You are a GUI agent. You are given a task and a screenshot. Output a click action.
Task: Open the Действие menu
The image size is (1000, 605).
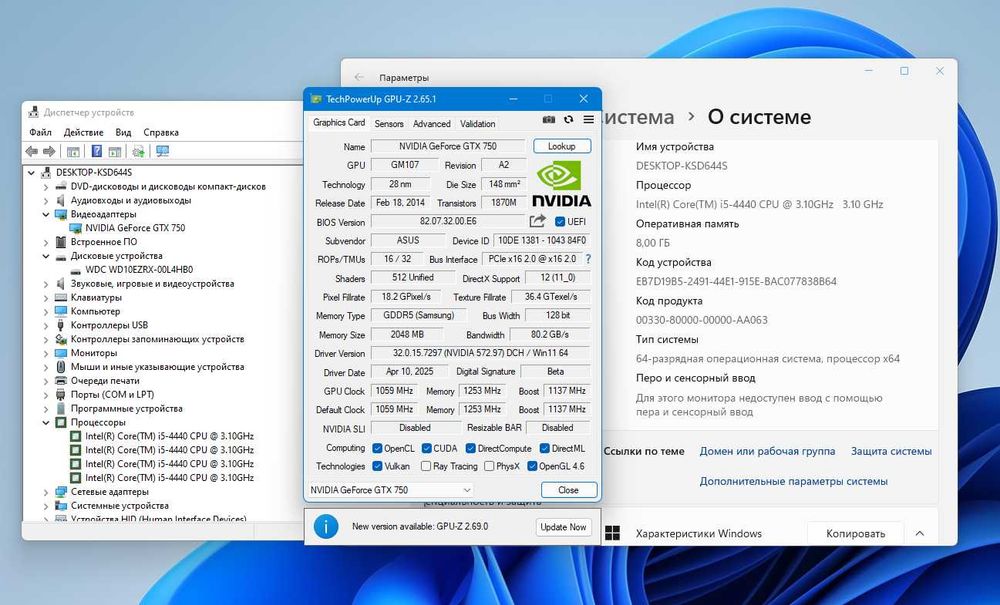[84, 132]
